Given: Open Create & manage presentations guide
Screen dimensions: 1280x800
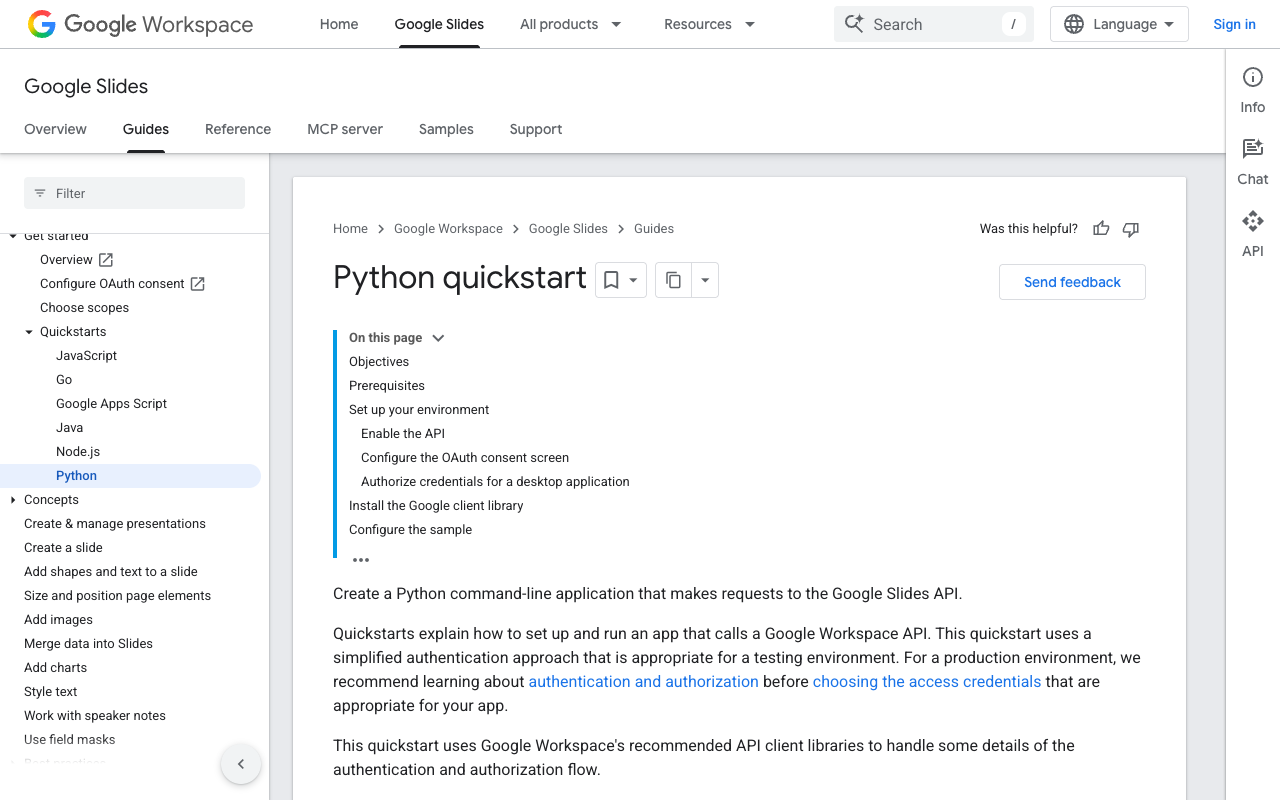Looking at the screenshot, I should coord(115,524).
